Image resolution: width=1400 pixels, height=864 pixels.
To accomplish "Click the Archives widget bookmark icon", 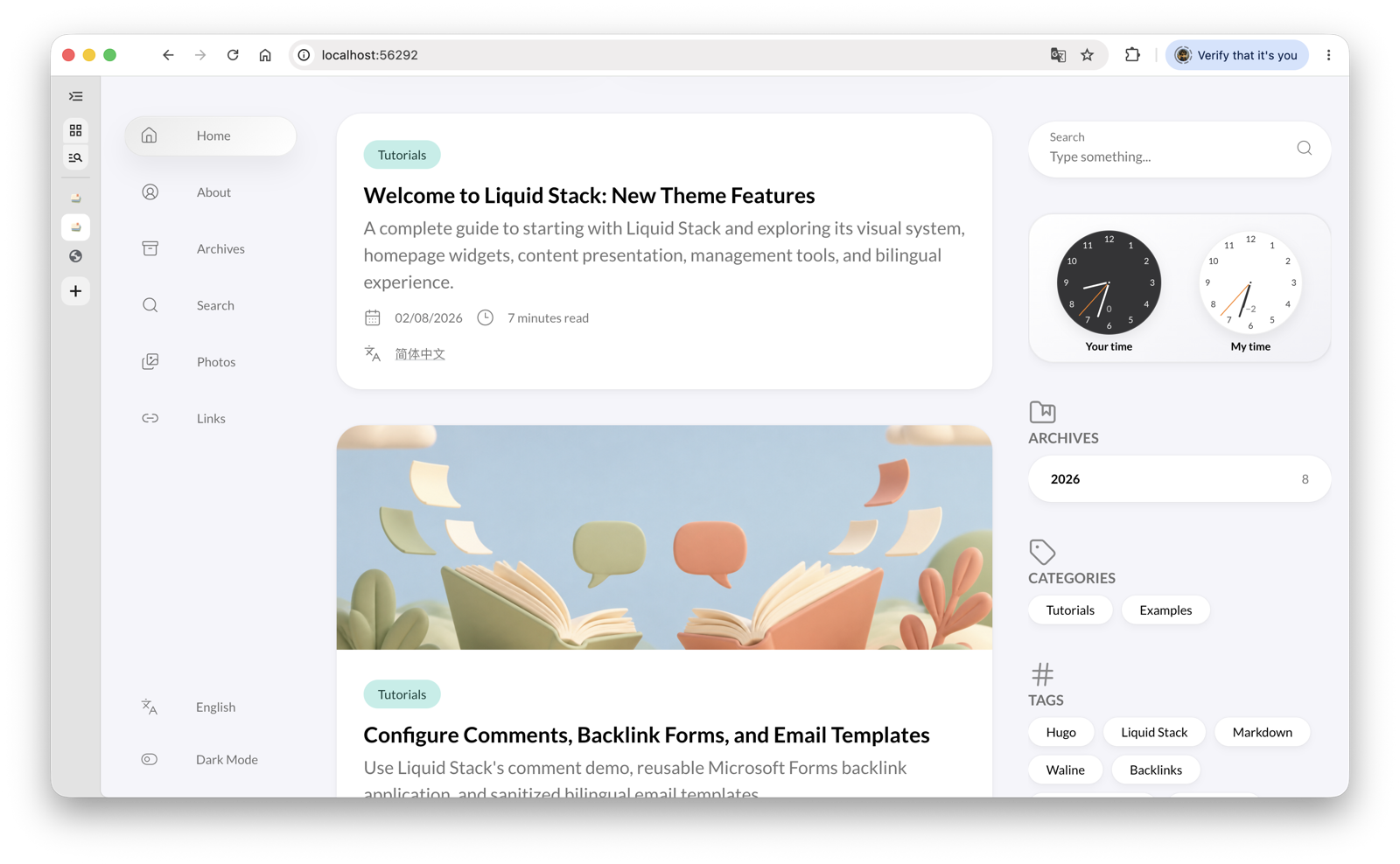I will (1042, 411).
